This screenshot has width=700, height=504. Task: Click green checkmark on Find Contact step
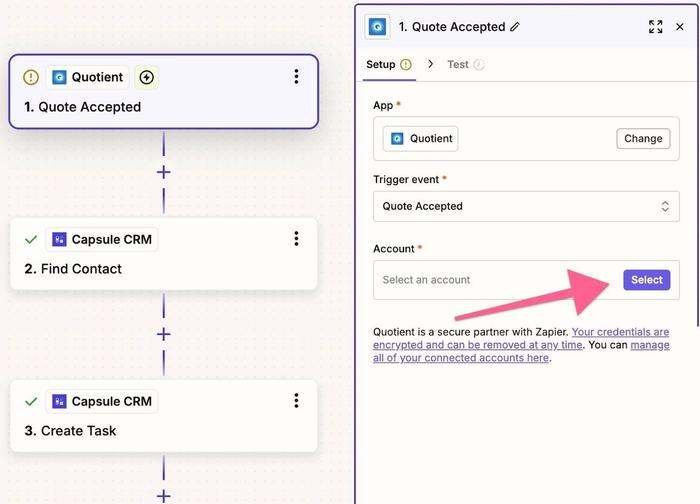pyautogui.click(x=31, y=240)
